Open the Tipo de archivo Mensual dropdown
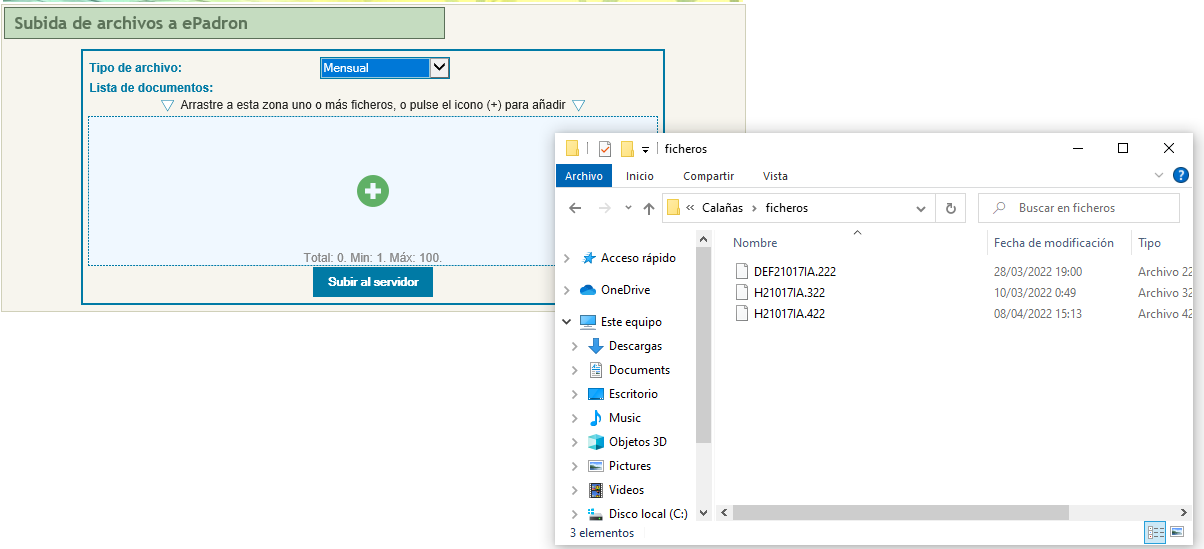 coord(385,68)
